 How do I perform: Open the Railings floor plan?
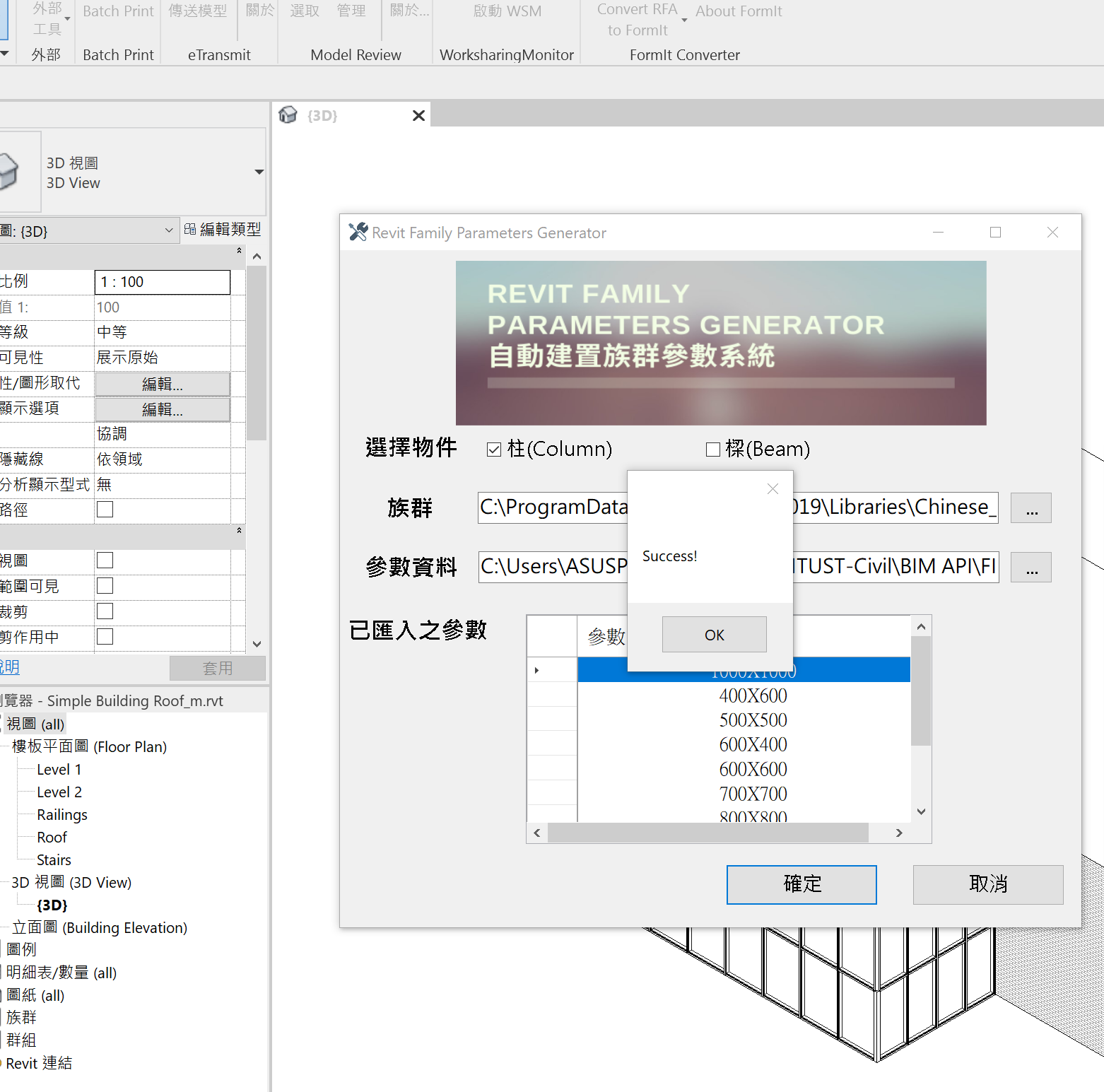[62, 814]
